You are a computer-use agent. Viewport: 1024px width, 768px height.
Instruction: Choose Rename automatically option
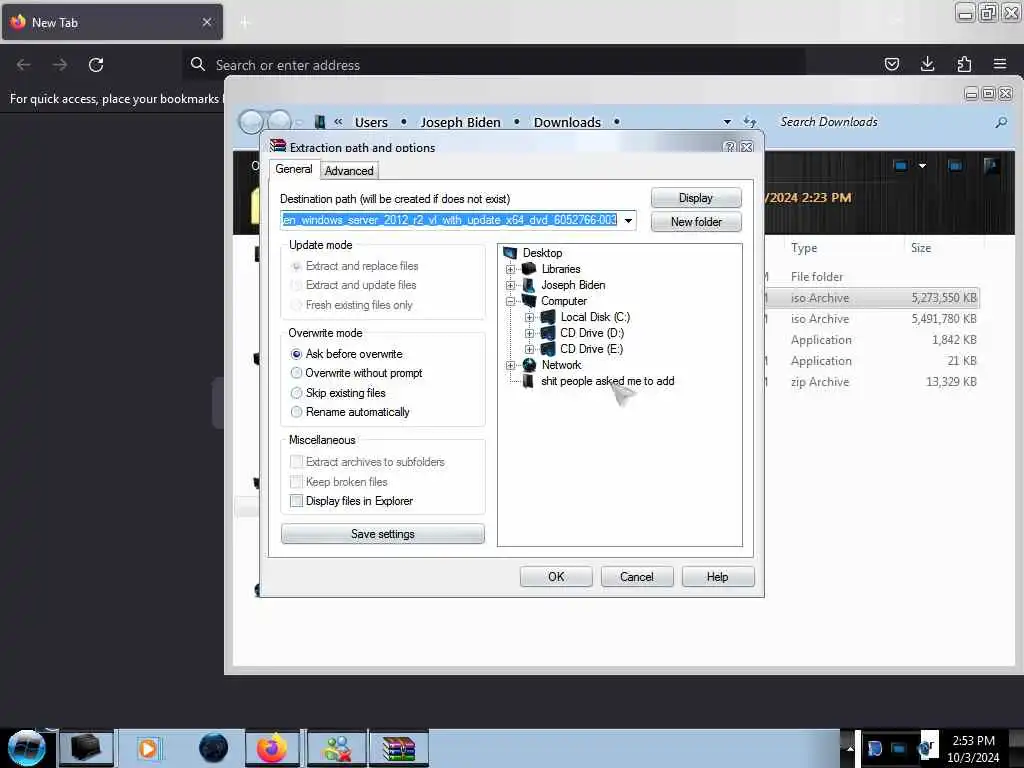296,412
